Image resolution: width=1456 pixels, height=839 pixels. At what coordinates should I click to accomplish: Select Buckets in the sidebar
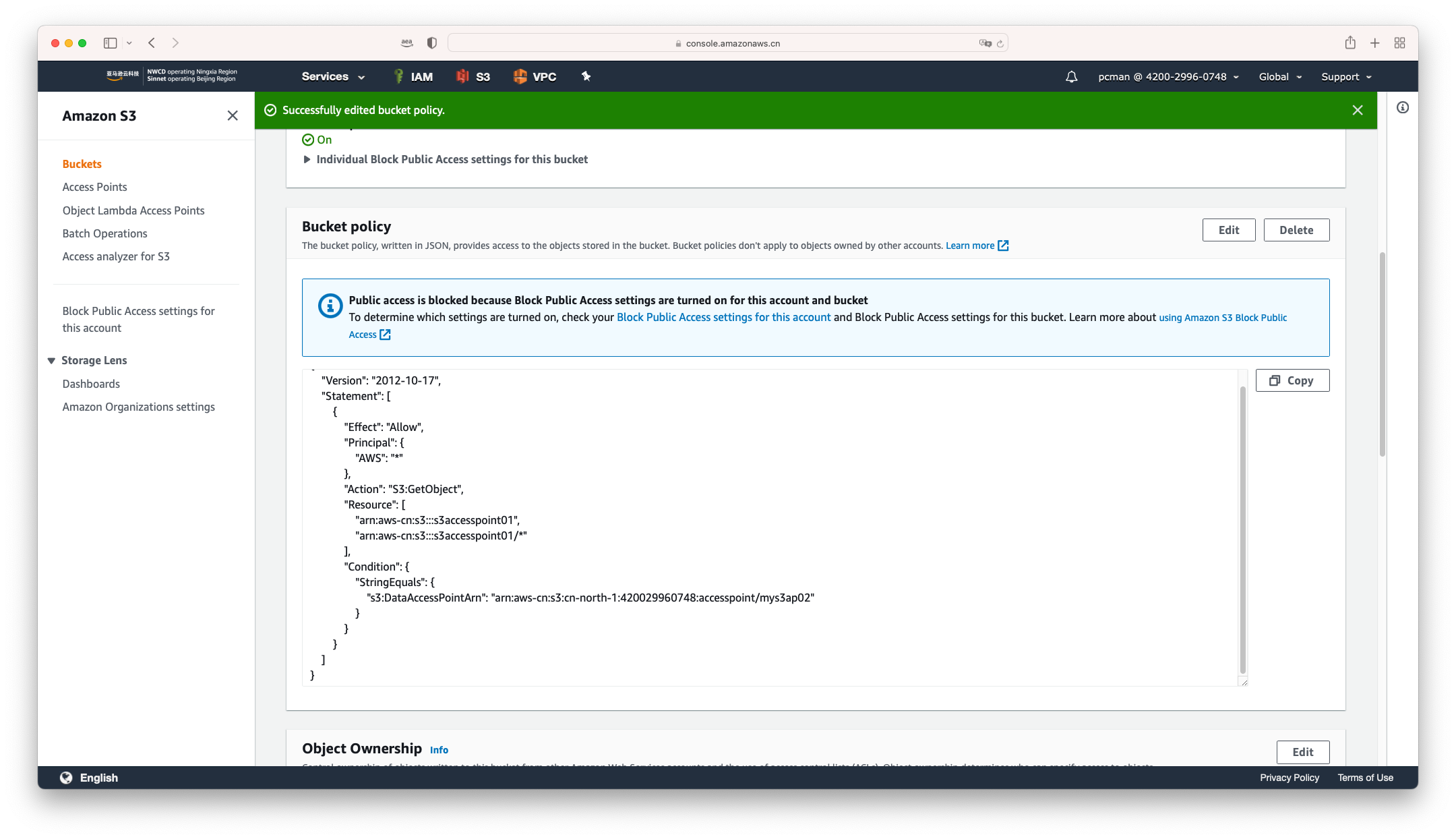coord(82,165)
